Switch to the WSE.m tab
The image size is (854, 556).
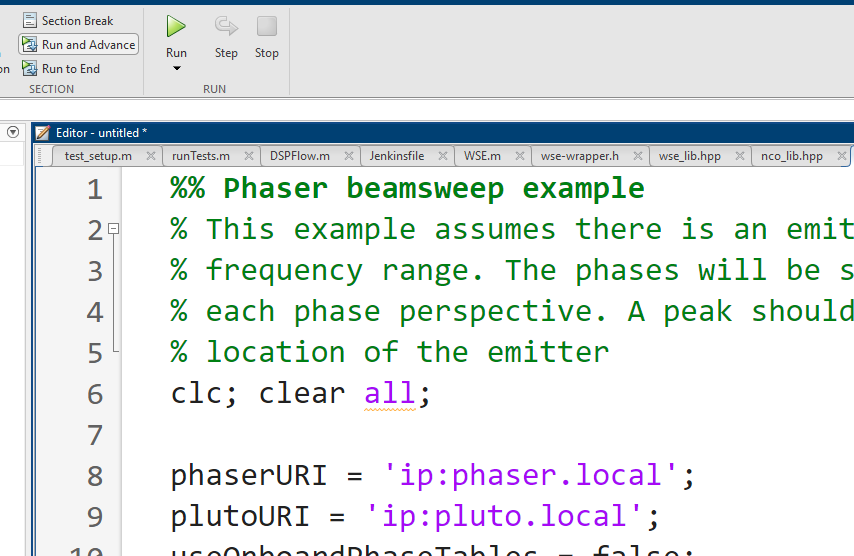click(483, 156)
